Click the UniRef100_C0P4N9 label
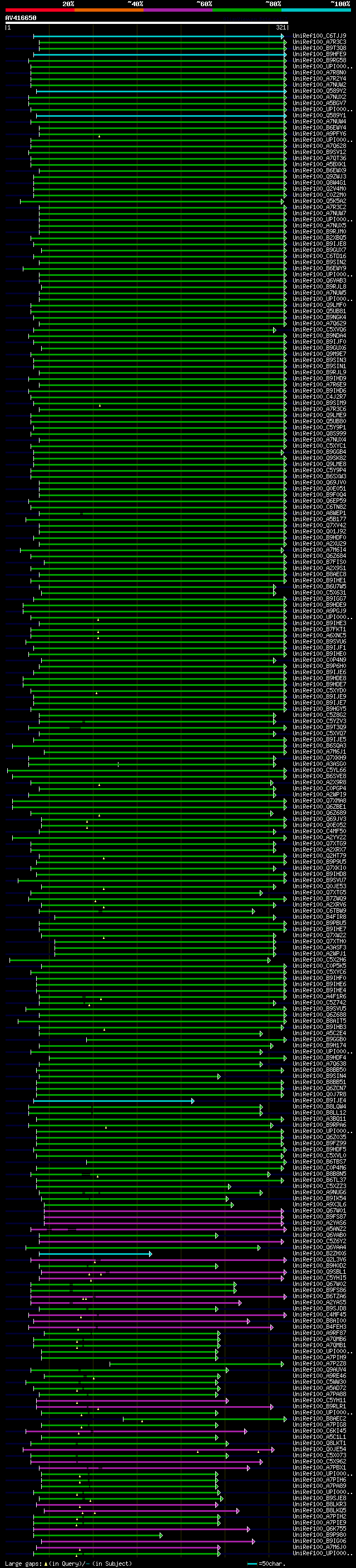Image resolution: width=356 pixels, height=1568 pixels. pyautogui.click(x=319, y=660)
